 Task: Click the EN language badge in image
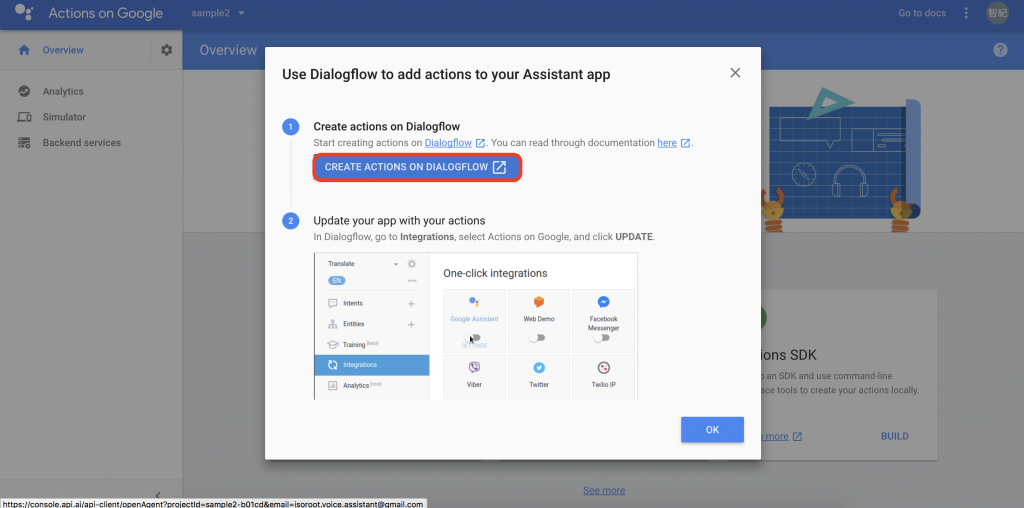click(x=336, y=281)
